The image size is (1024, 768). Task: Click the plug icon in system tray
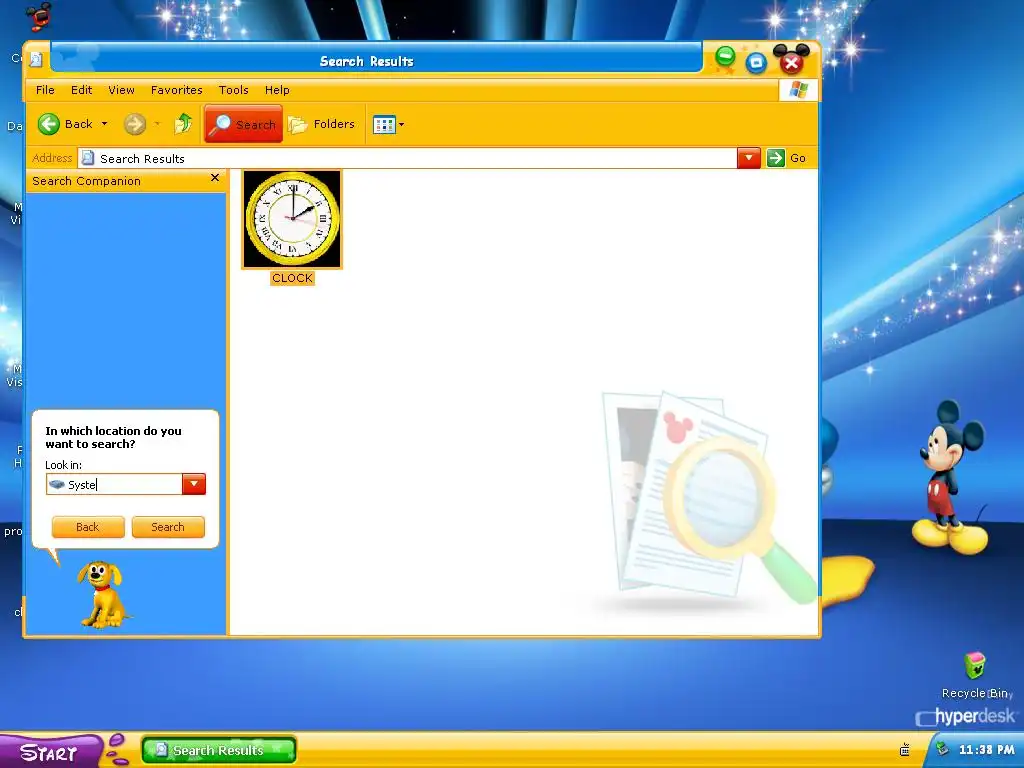pos(904,750)
